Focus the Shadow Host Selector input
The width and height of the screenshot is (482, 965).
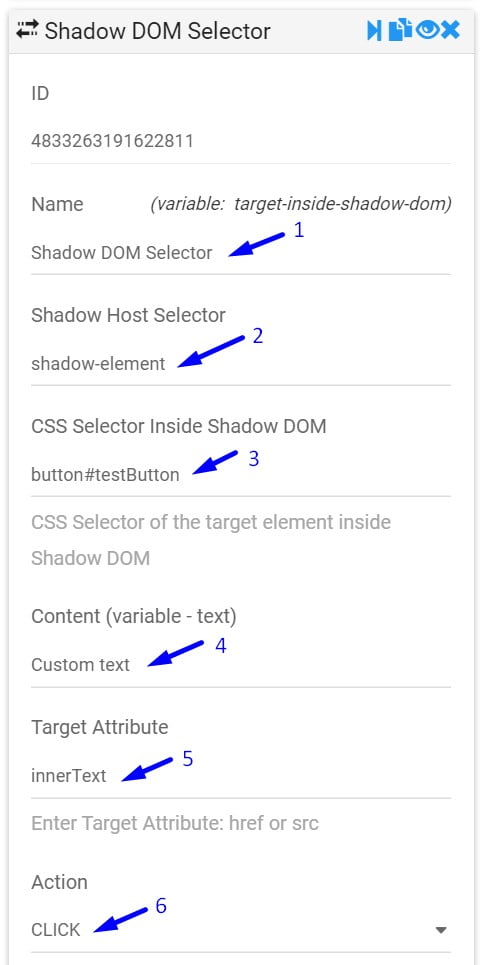point(241,364)
